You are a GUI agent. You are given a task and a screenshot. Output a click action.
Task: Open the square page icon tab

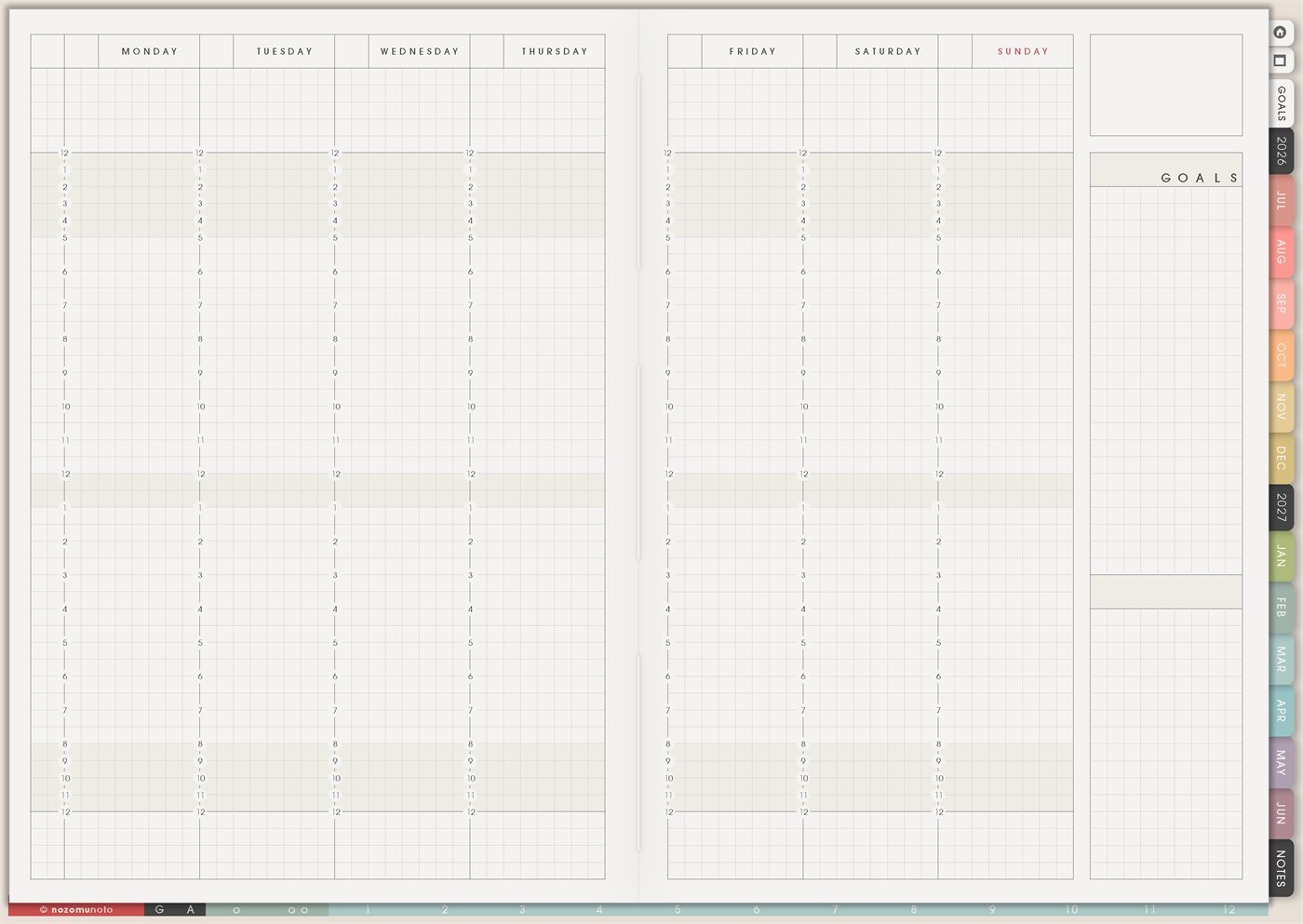[x=1281, y=60]
